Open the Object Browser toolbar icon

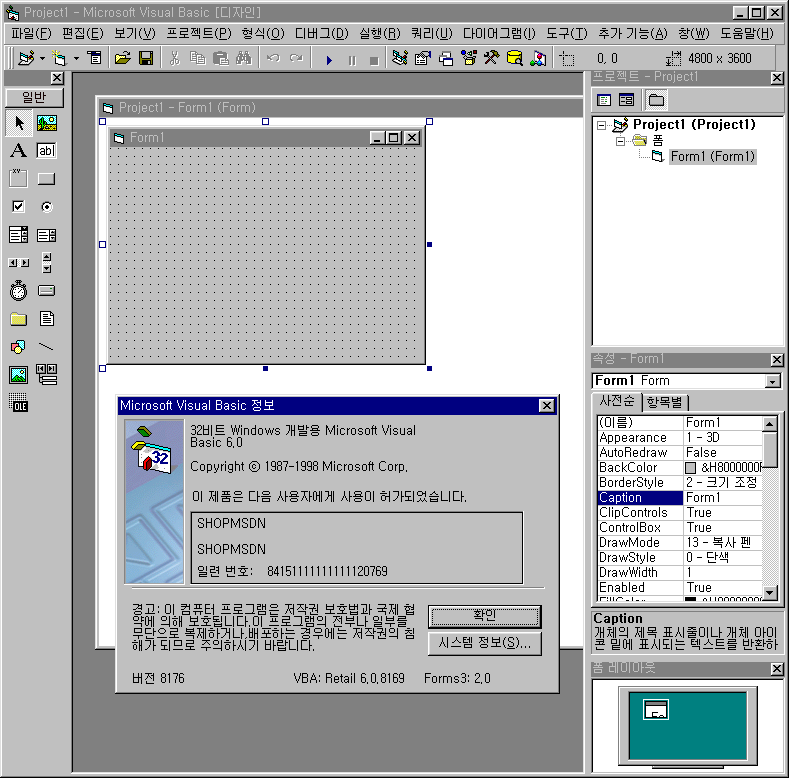(x=469, y=58)
